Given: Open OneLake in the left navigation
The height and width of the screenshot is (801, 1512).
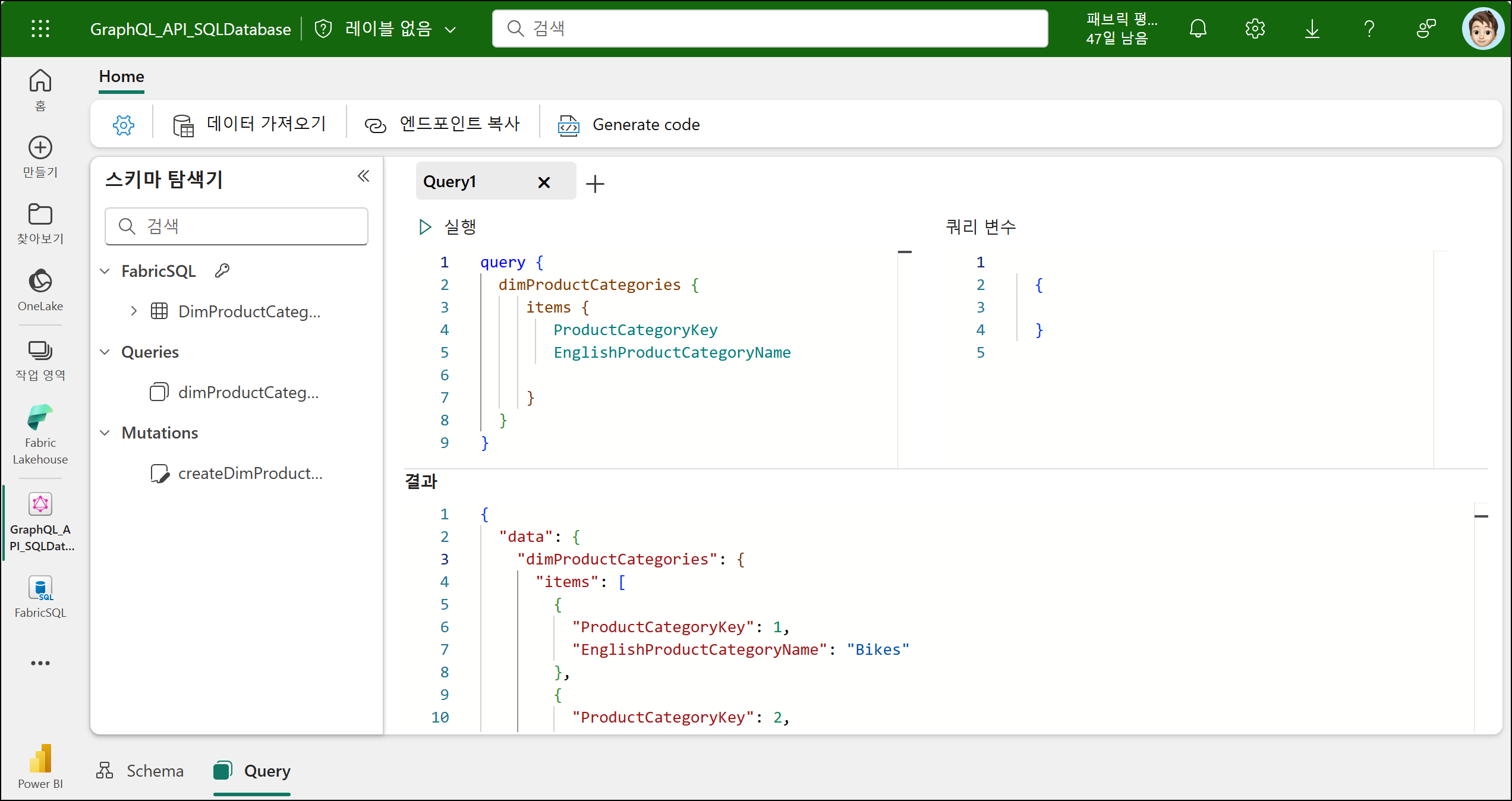Looking at the screenshot, I should pyautogui.click(x=40, y=291).
